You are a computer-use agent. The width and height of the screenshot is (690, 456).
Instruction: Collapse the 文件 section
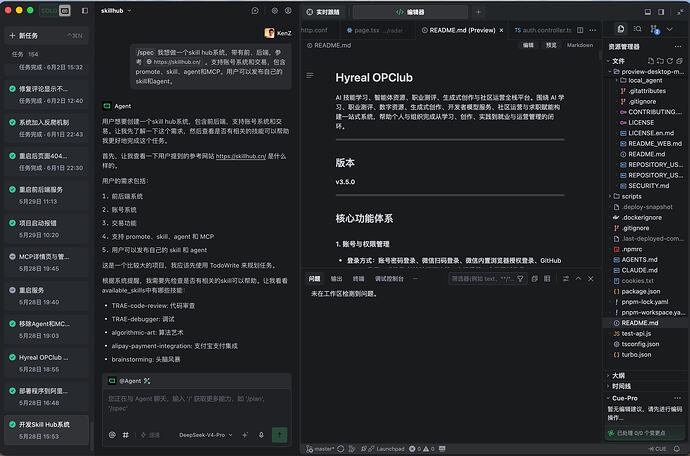pos(618,61)
